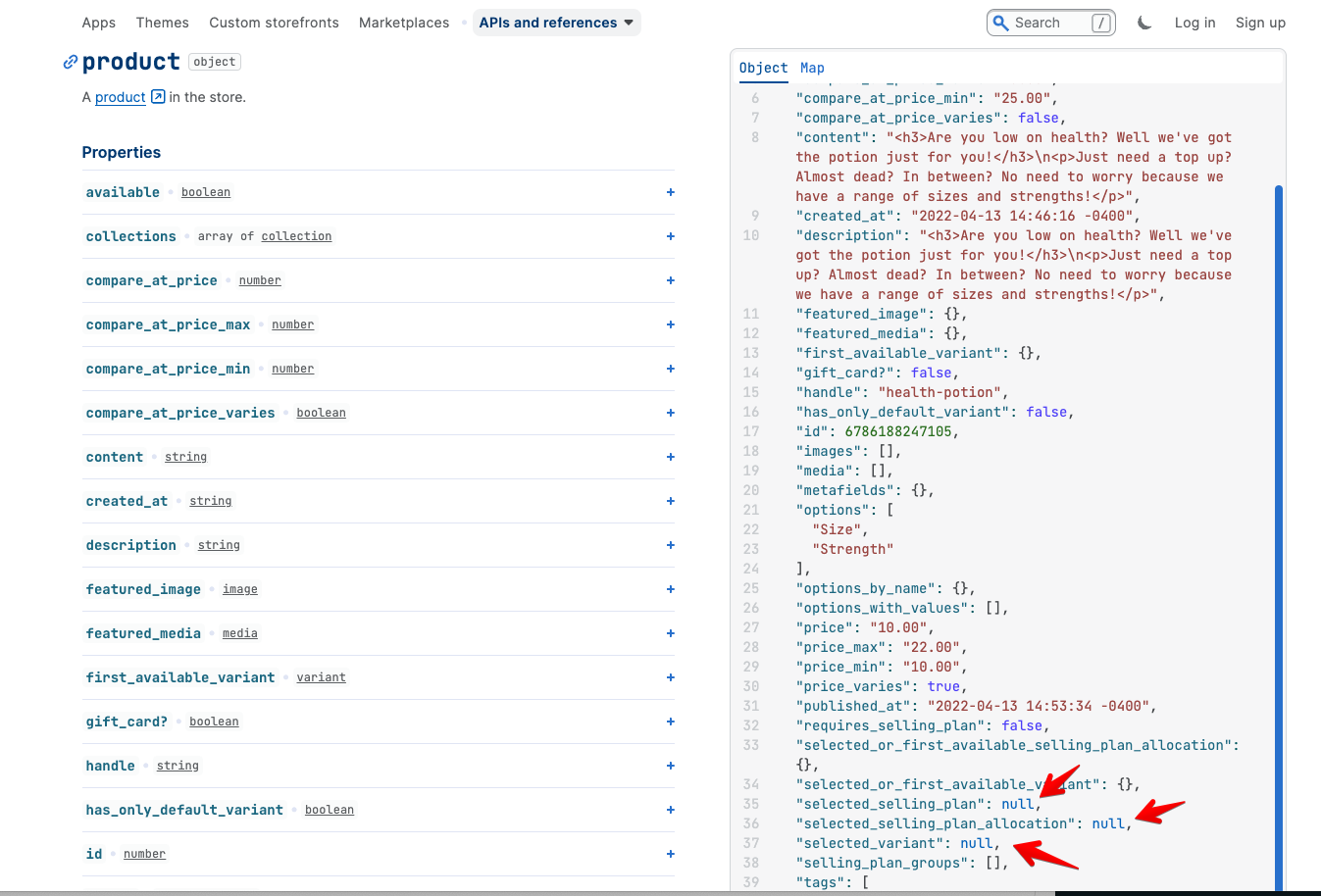This screenshot has height=896, width=1321.
Task: Focus the Search input field
Action: [x=1049, y=23]
